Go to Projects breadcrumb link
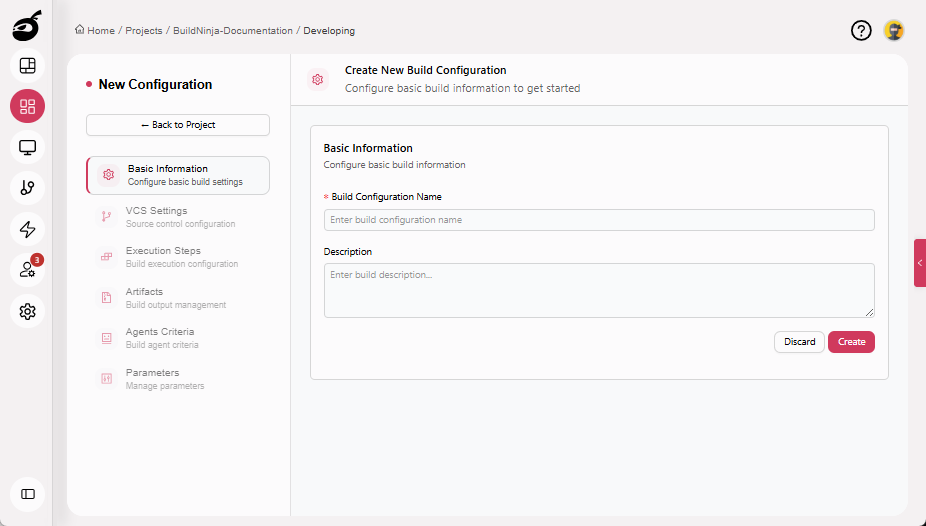Screen dimensions: 926x526 tap(144, 31)
